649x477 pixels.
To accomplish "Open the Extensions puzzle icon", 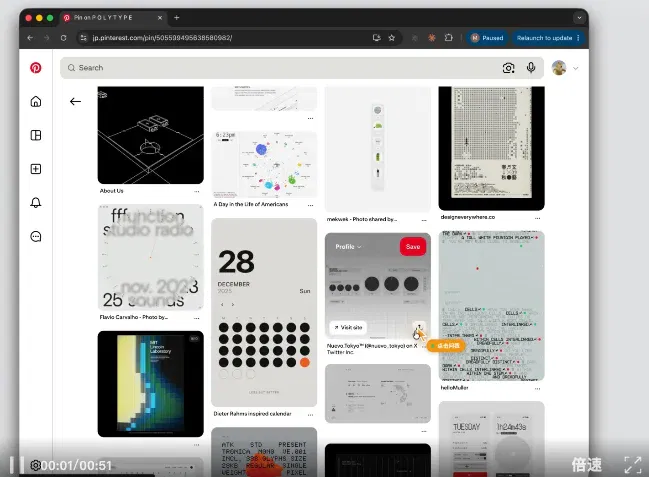I will point(449,38).
